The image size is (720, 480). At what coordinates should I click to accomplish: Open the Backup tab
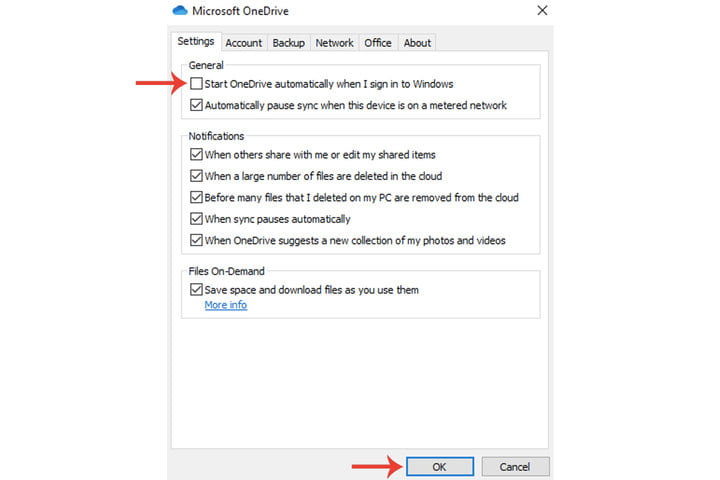click(x=289, y=43)
